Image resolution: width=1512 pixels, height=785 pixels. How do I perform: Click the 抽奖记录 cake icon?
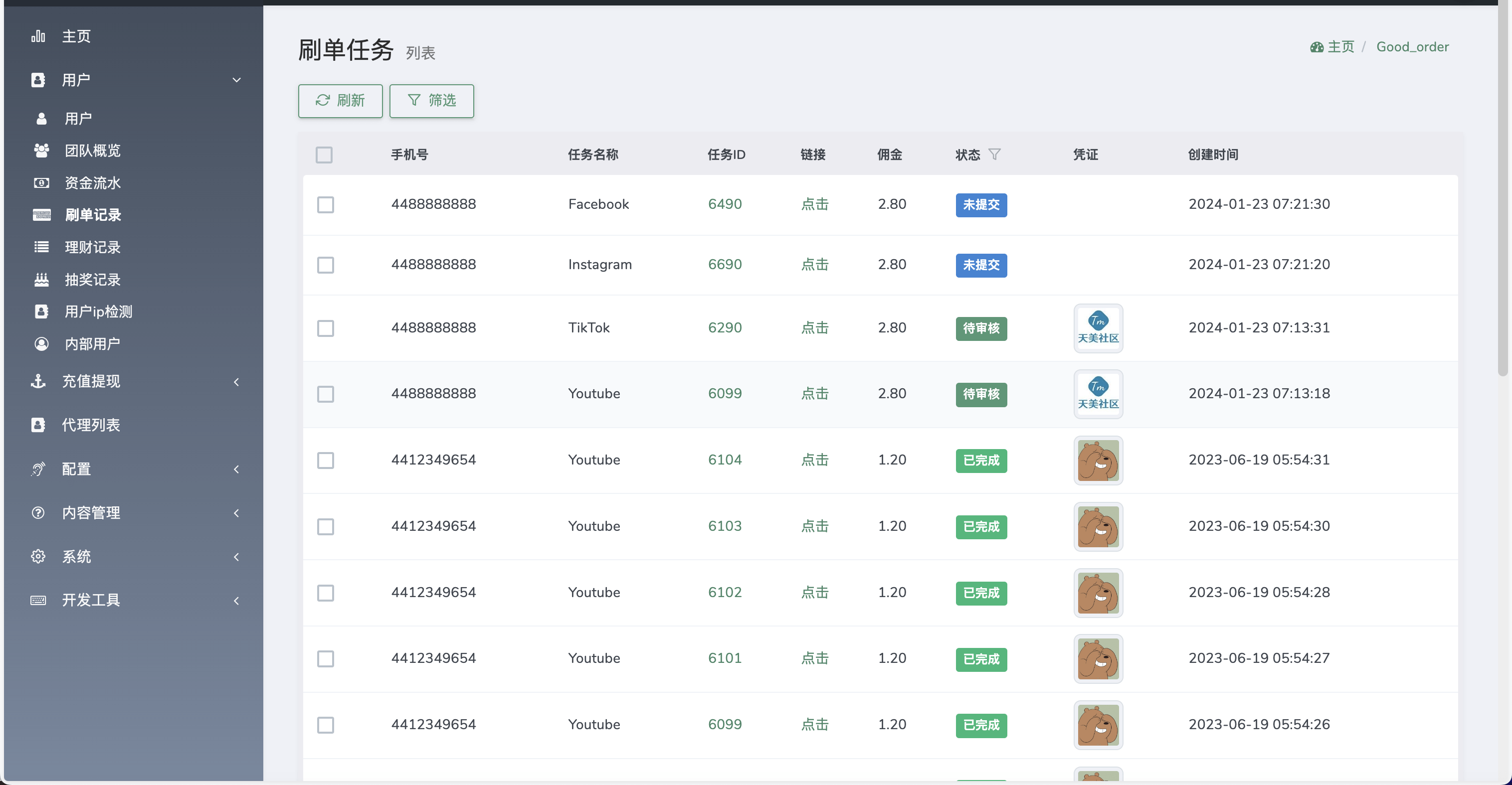(x=41, y=280)
